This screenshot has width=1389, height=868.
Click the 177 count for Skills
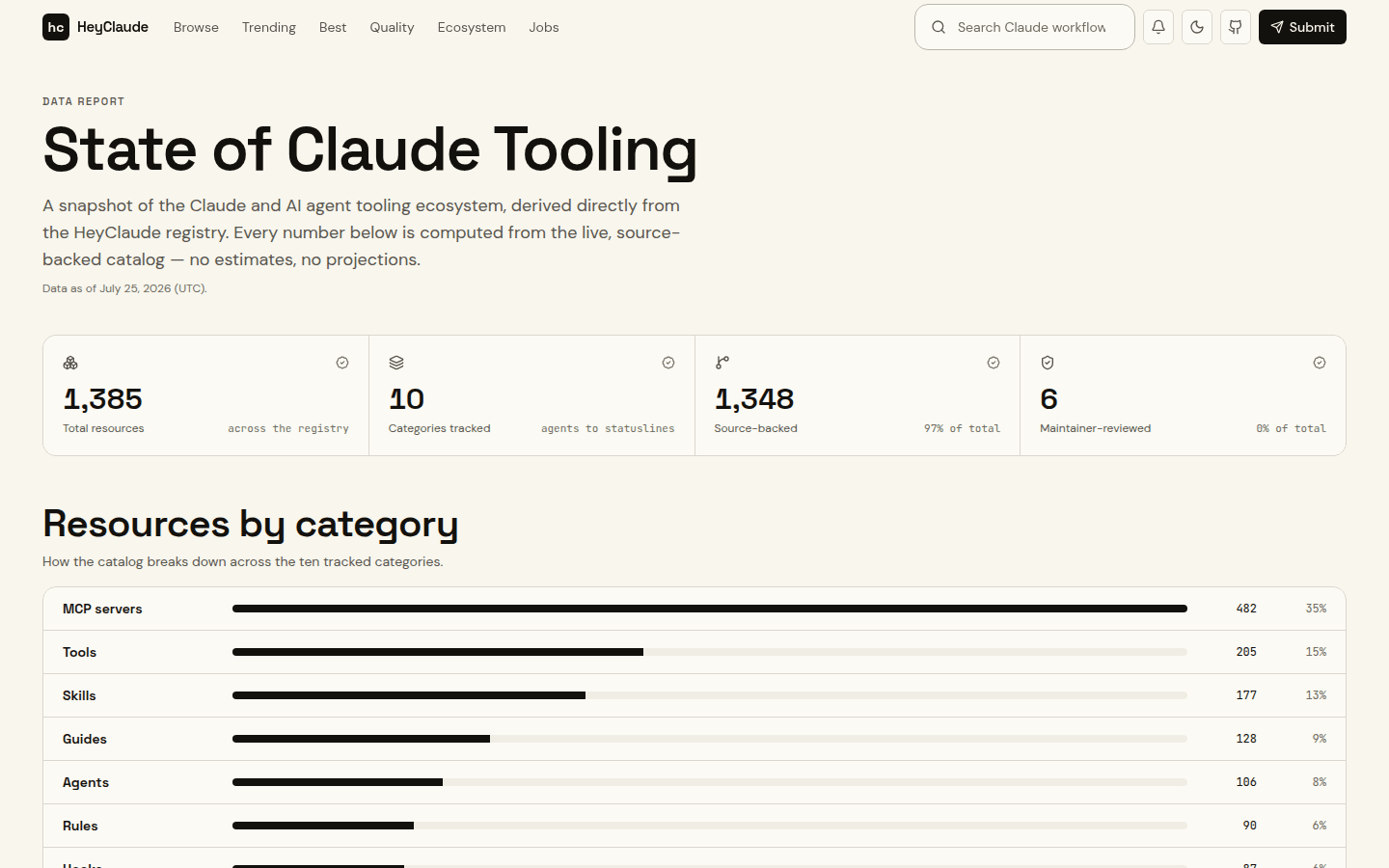click(x=1246, y=695)
